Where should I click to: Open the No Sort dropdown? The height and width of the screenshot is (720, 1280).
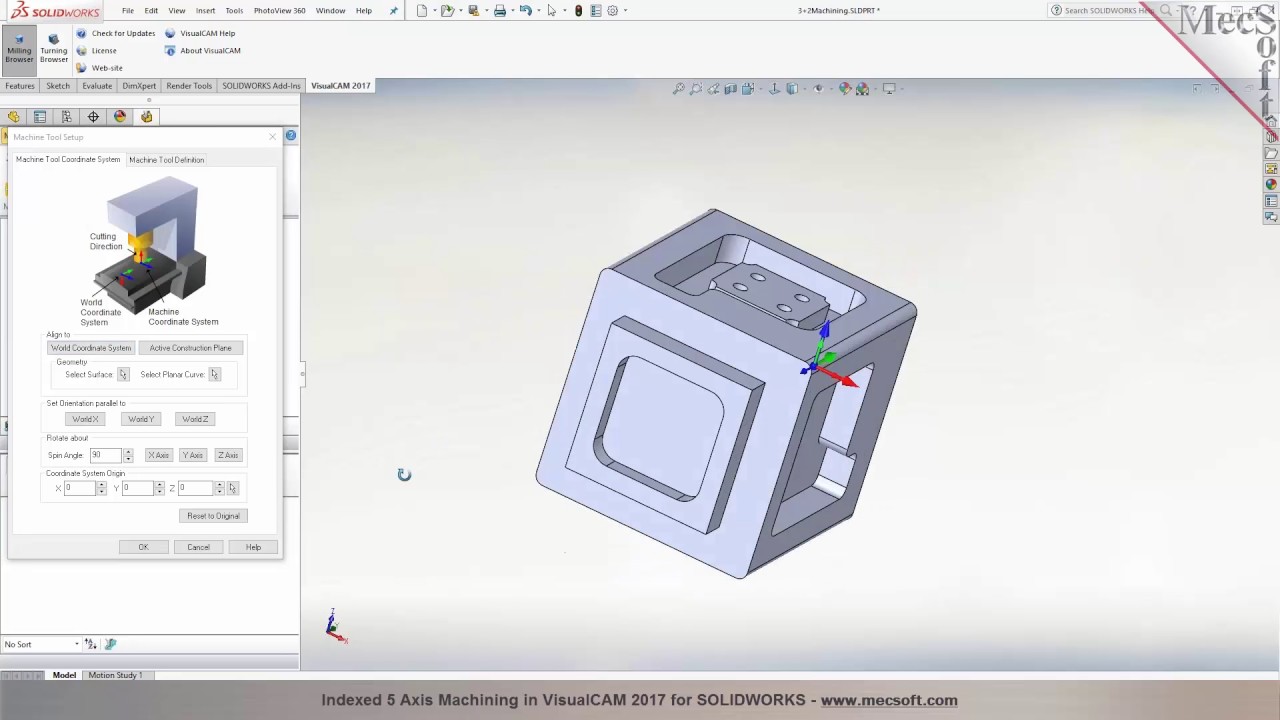40,644
